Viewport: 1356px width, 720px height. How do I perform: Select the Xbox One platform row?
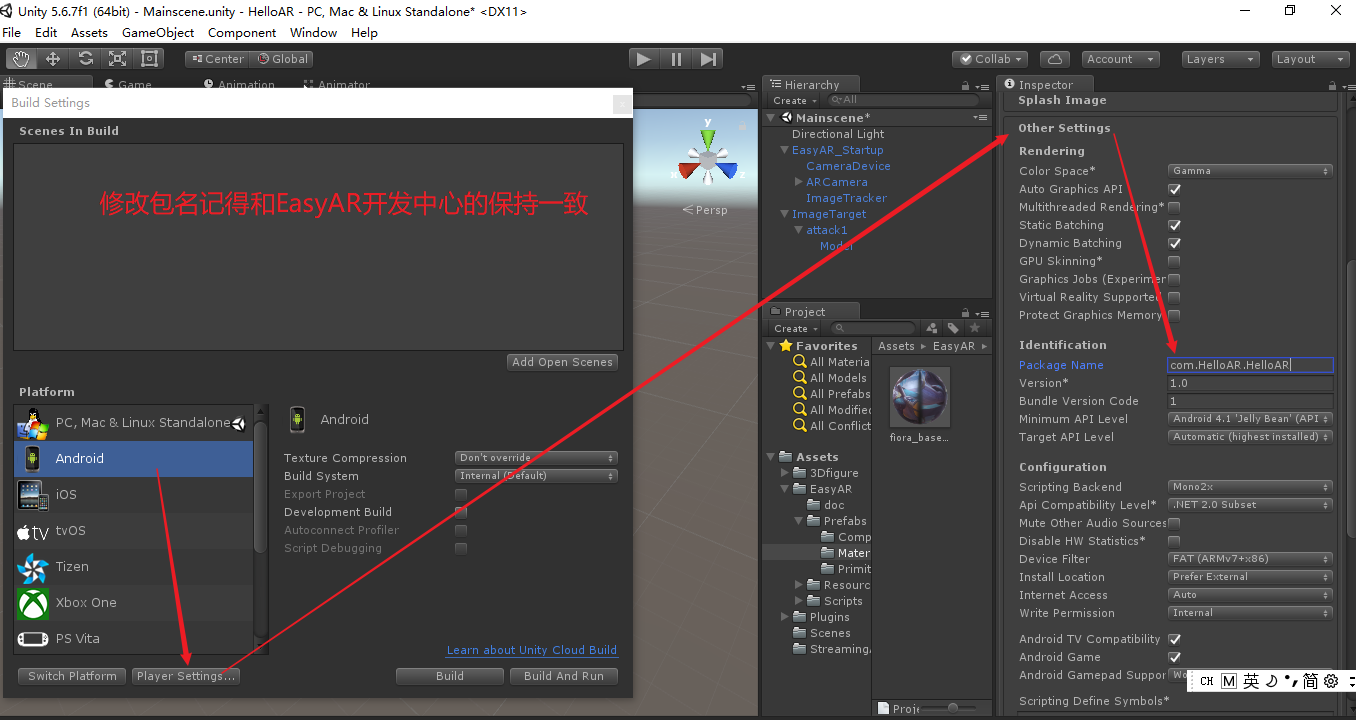point(133,602)
